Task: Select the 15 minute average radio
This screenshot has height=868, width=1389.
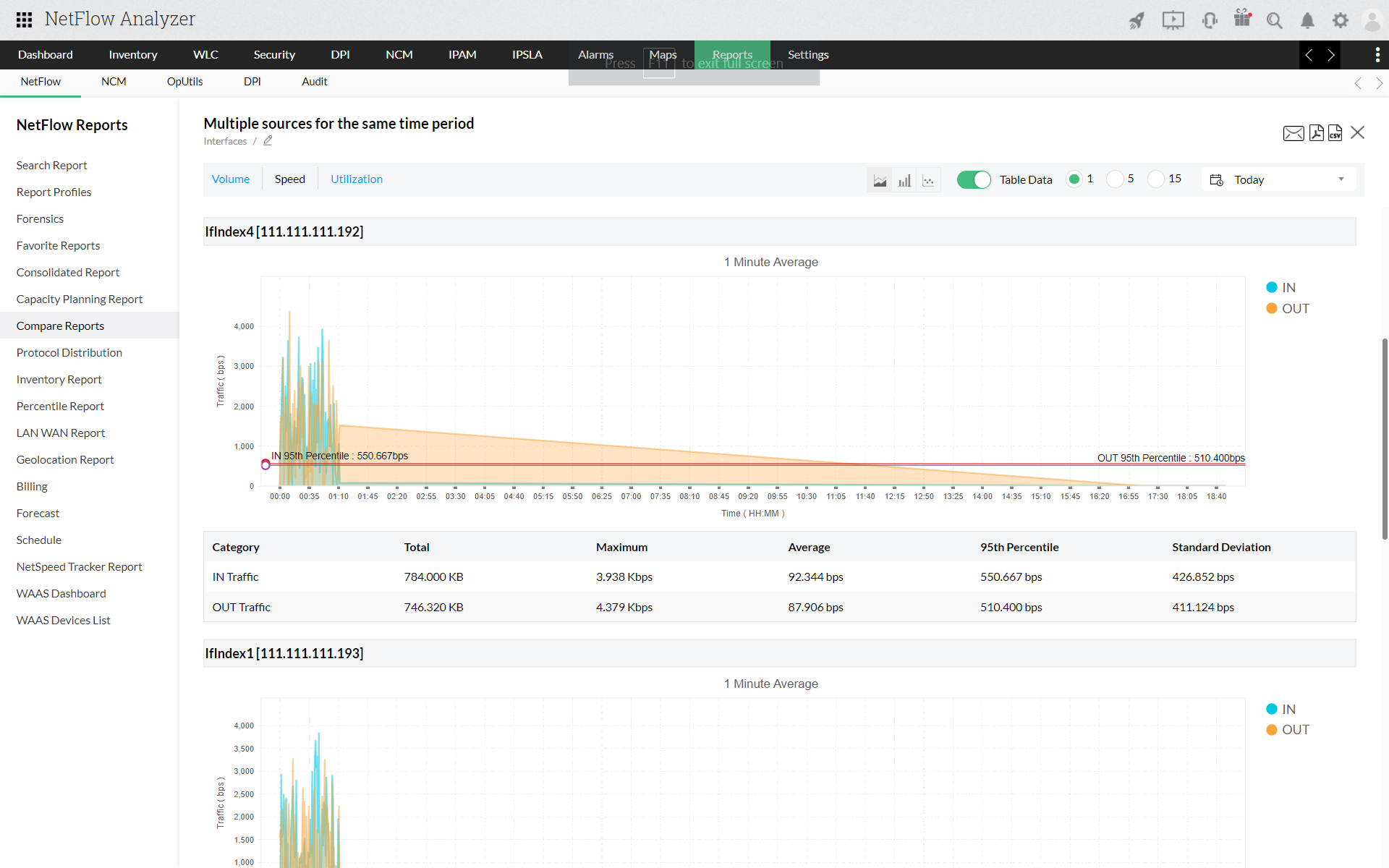Action: pyautogui.click(x=1156, y=179)
